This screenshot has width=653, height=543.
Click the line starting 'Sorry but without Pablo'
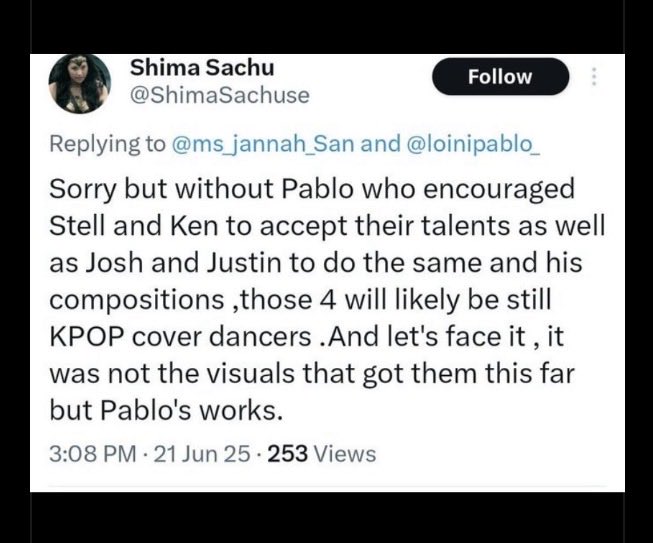click(312, 189)
